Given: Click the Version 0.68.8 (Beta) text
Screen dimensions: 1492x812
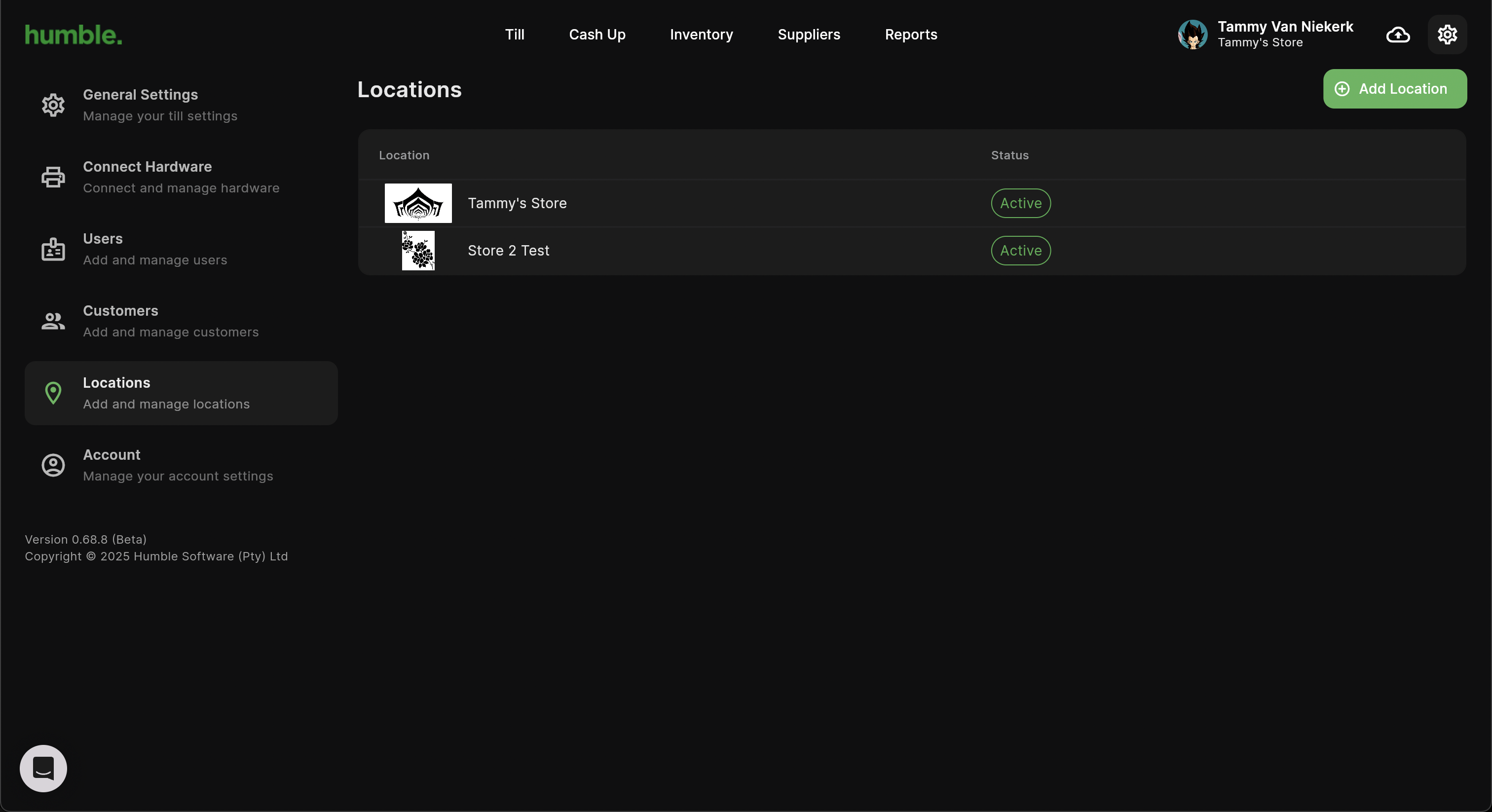Looking at the screenshot, I should 86,539.
